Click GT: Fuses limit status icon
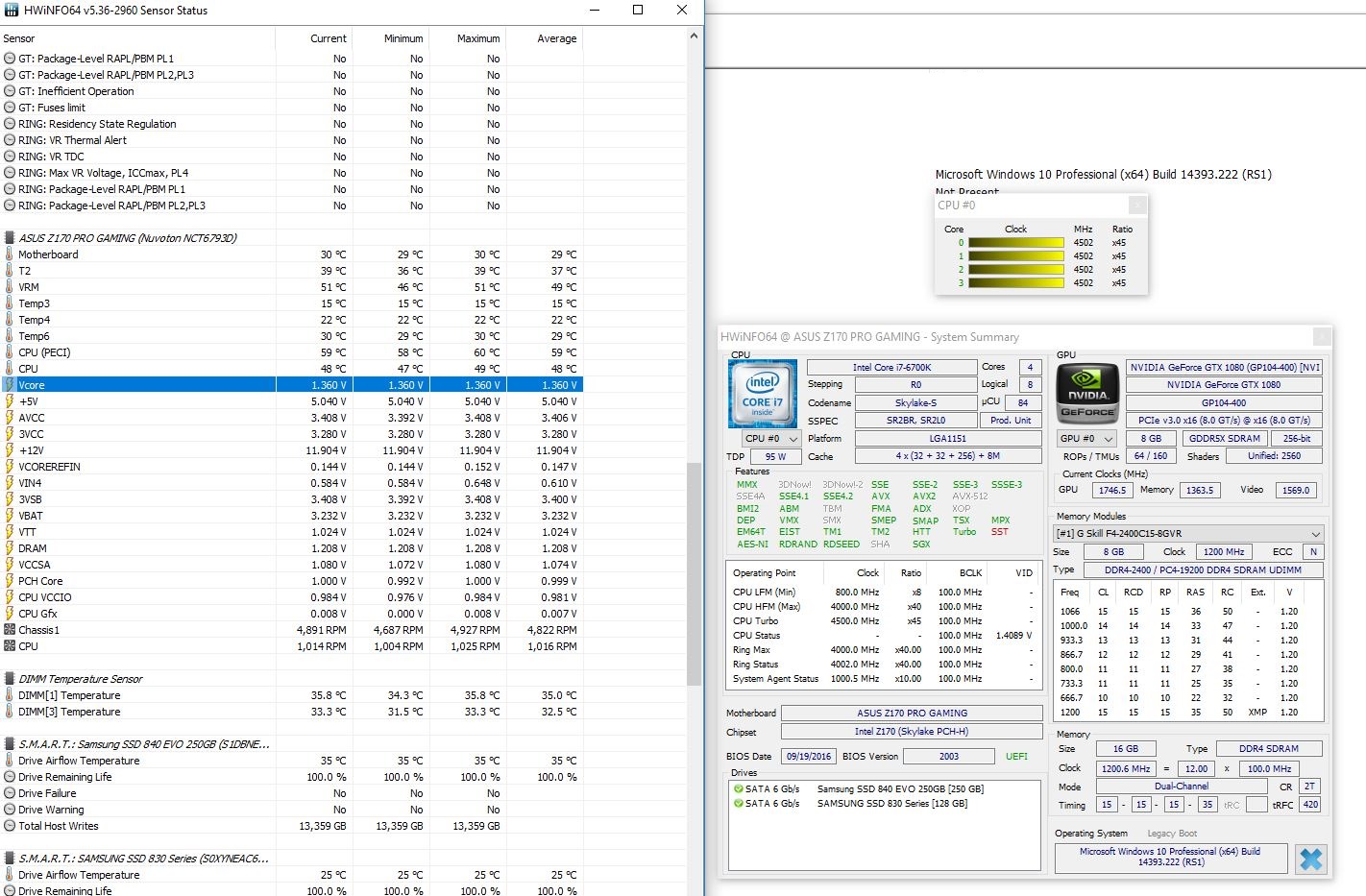Screen dimensions: 1366x896 tap(10, 108)
